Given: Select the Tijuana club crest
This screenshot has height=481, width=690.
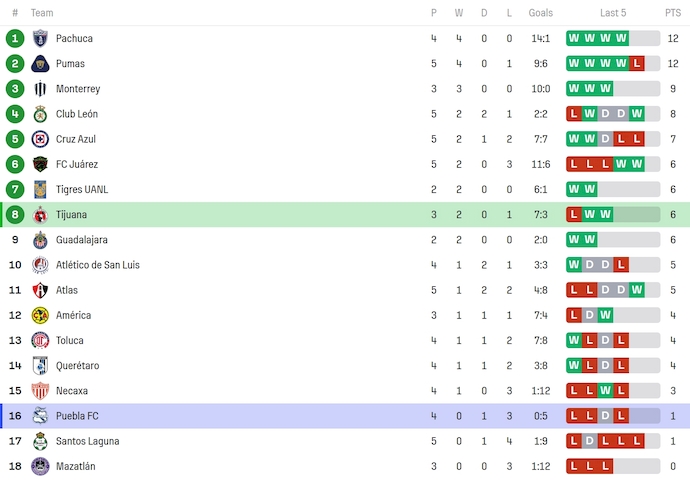Looking at the screenshot, I should (40, 215).
